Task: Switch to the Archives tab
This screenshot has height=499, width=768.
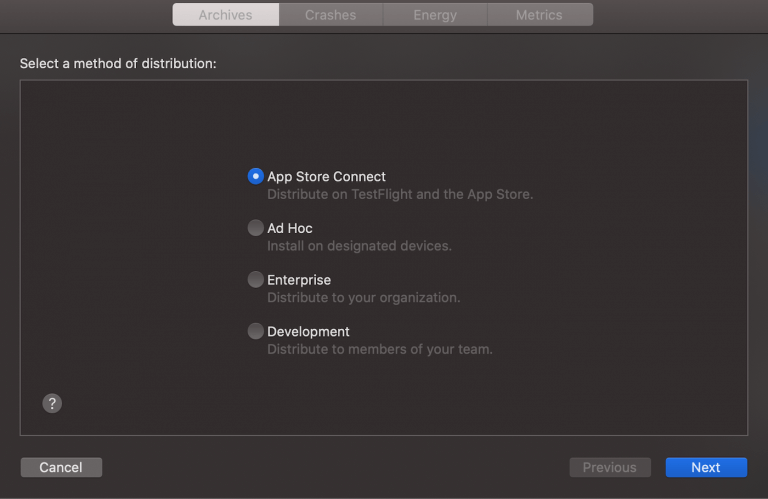Action: 225,15
